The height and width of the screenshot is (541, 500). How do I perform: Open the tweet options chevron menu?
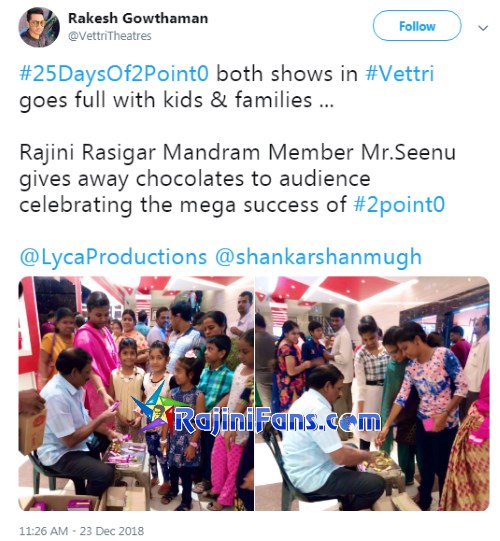[x=483, y=28]
